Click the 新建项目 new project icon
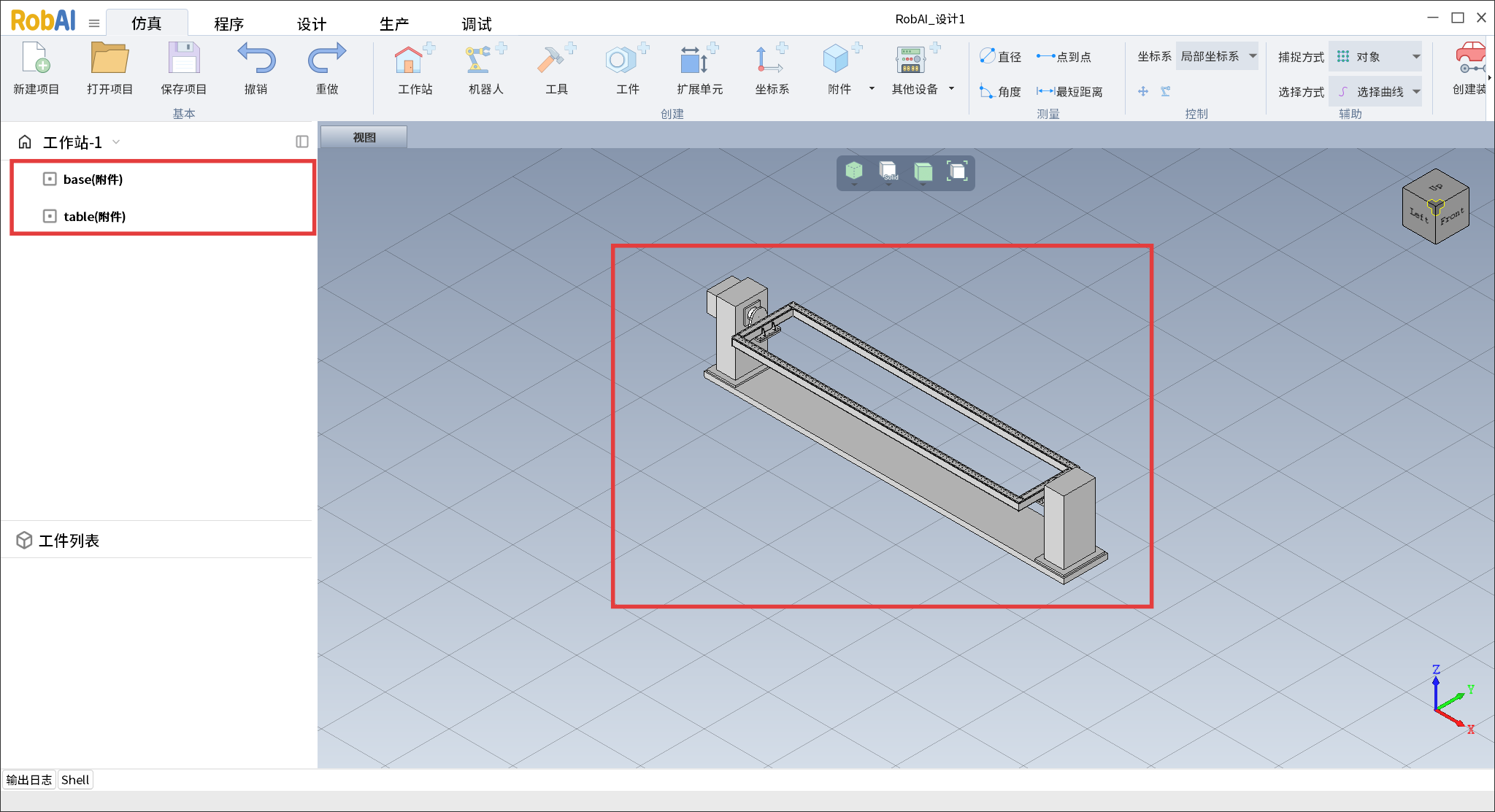 (36, 58)
